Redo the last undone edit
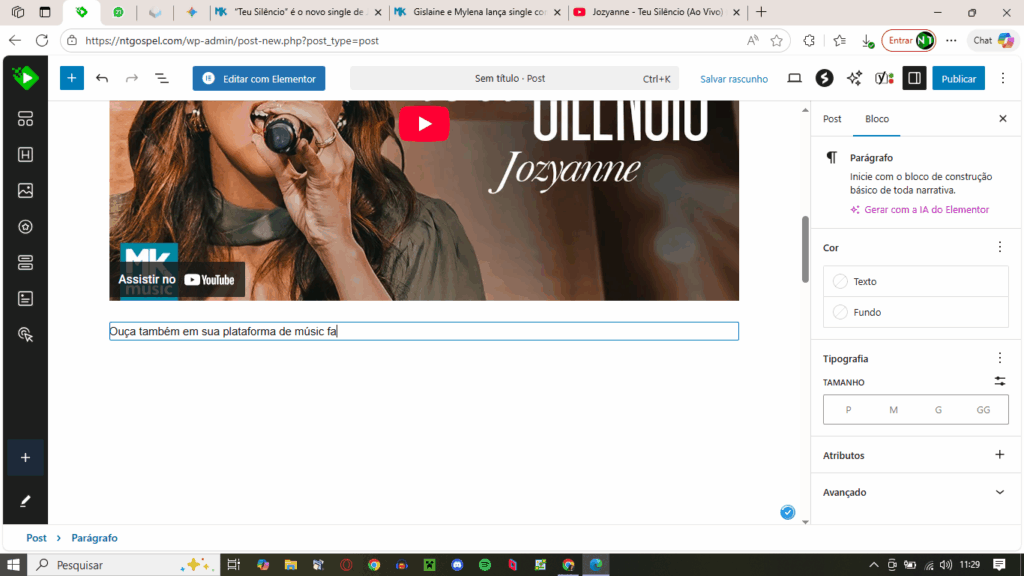This screenshot has height=576, width=1024. pyautogui.click(x=132, y=78)
